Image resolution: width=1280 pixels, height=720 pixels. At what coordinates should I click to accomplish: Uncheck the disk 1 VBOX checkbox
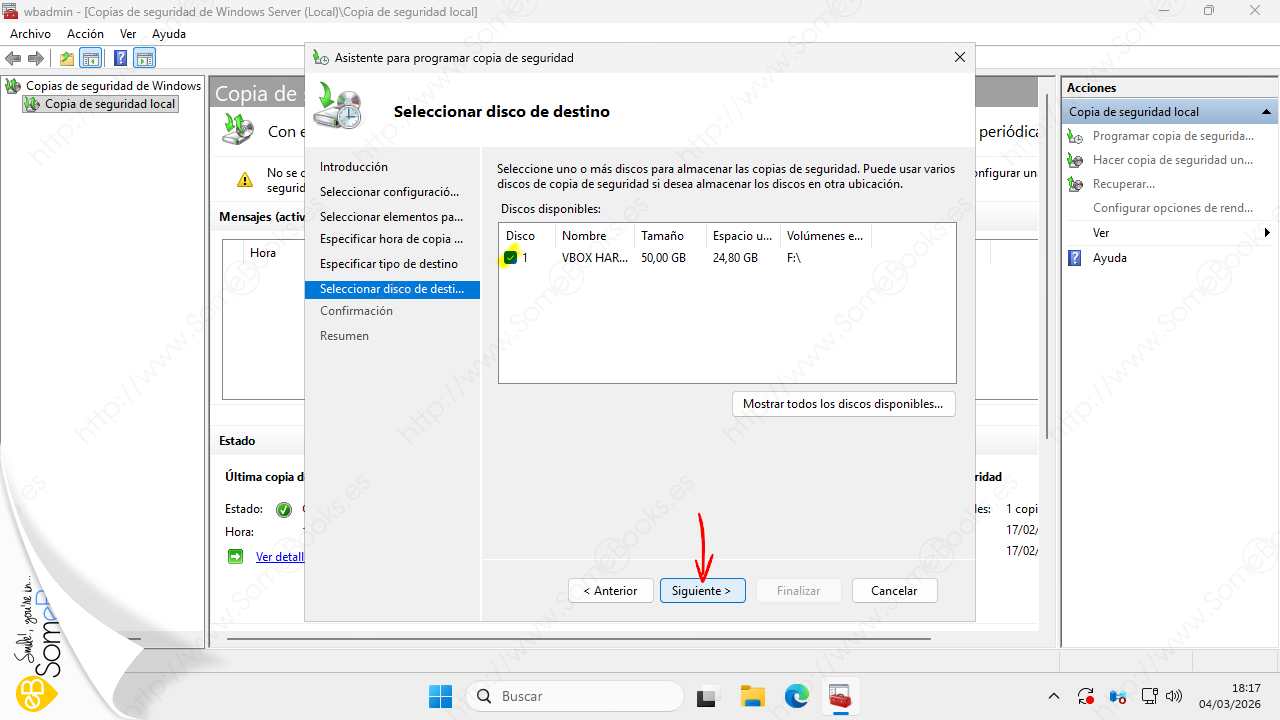[x=511, y=258]
